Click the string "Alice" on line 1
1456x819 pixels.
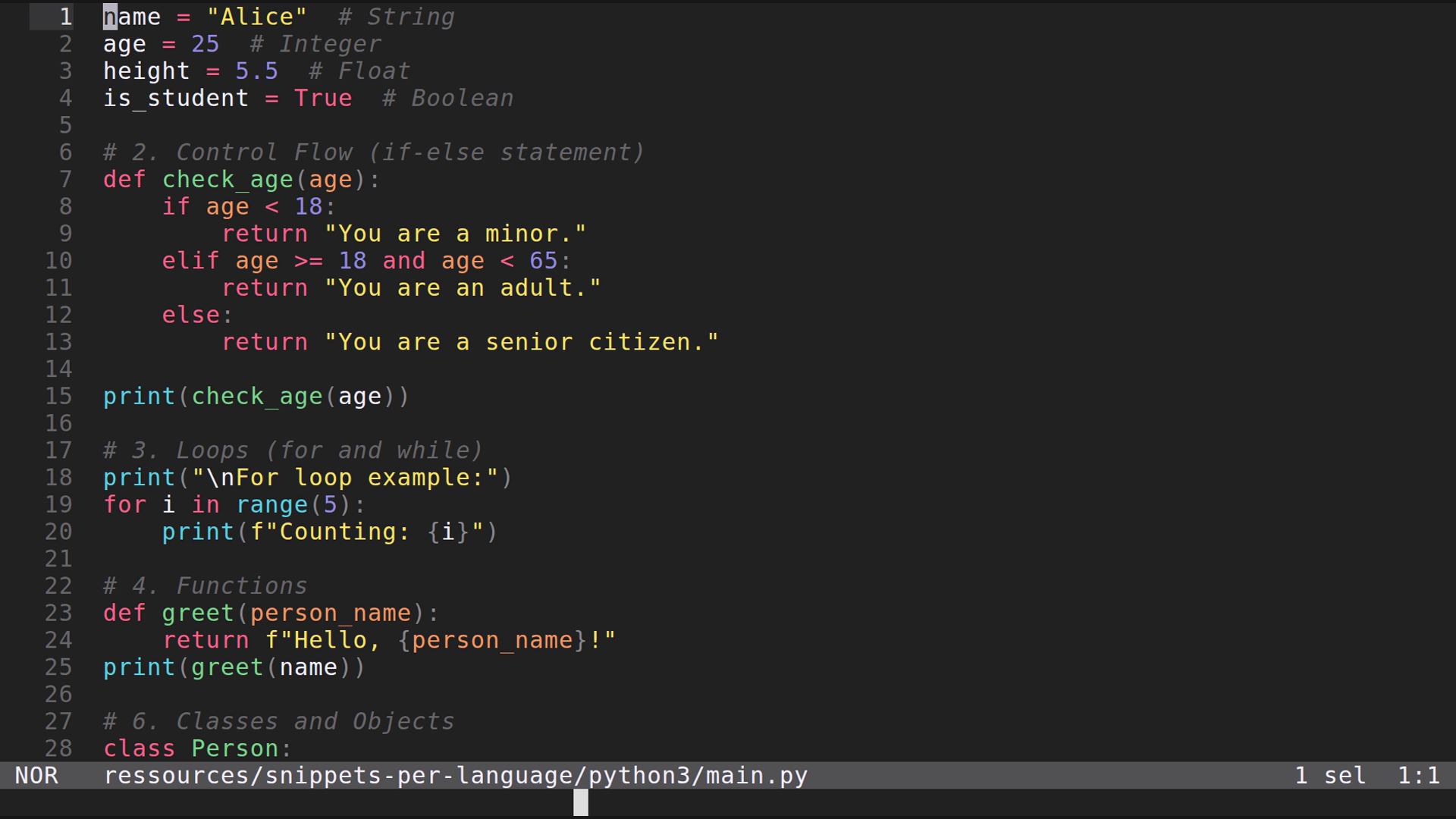tap(258, 17)
